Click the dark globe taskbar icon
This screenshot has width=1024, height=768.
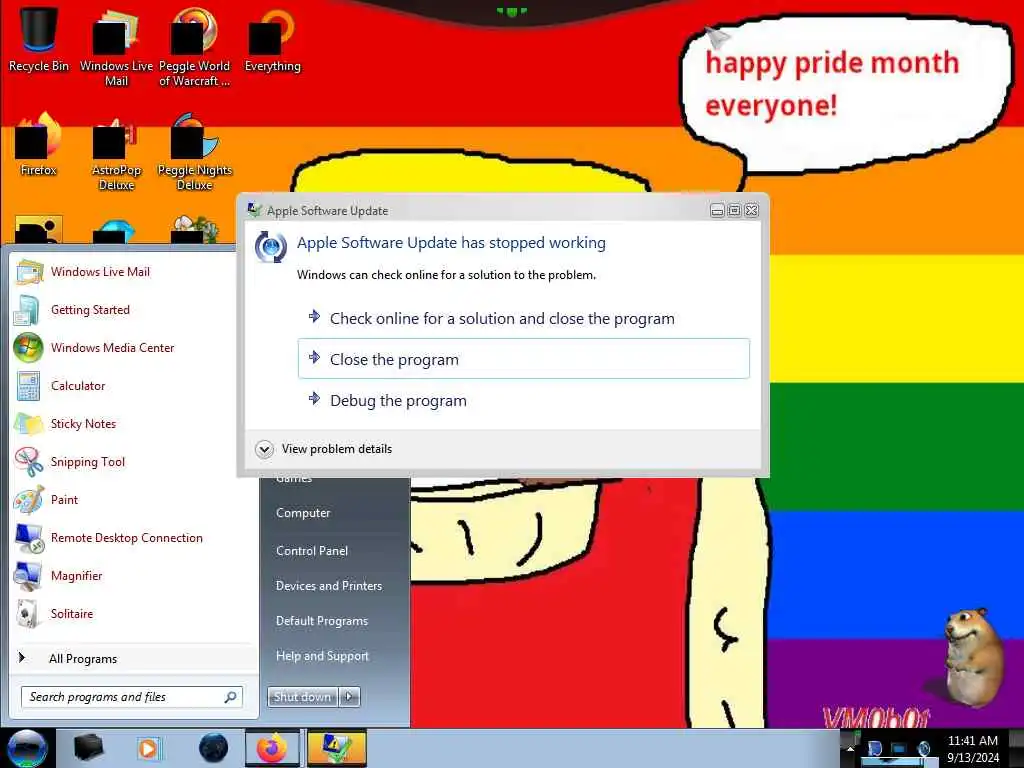214,748
